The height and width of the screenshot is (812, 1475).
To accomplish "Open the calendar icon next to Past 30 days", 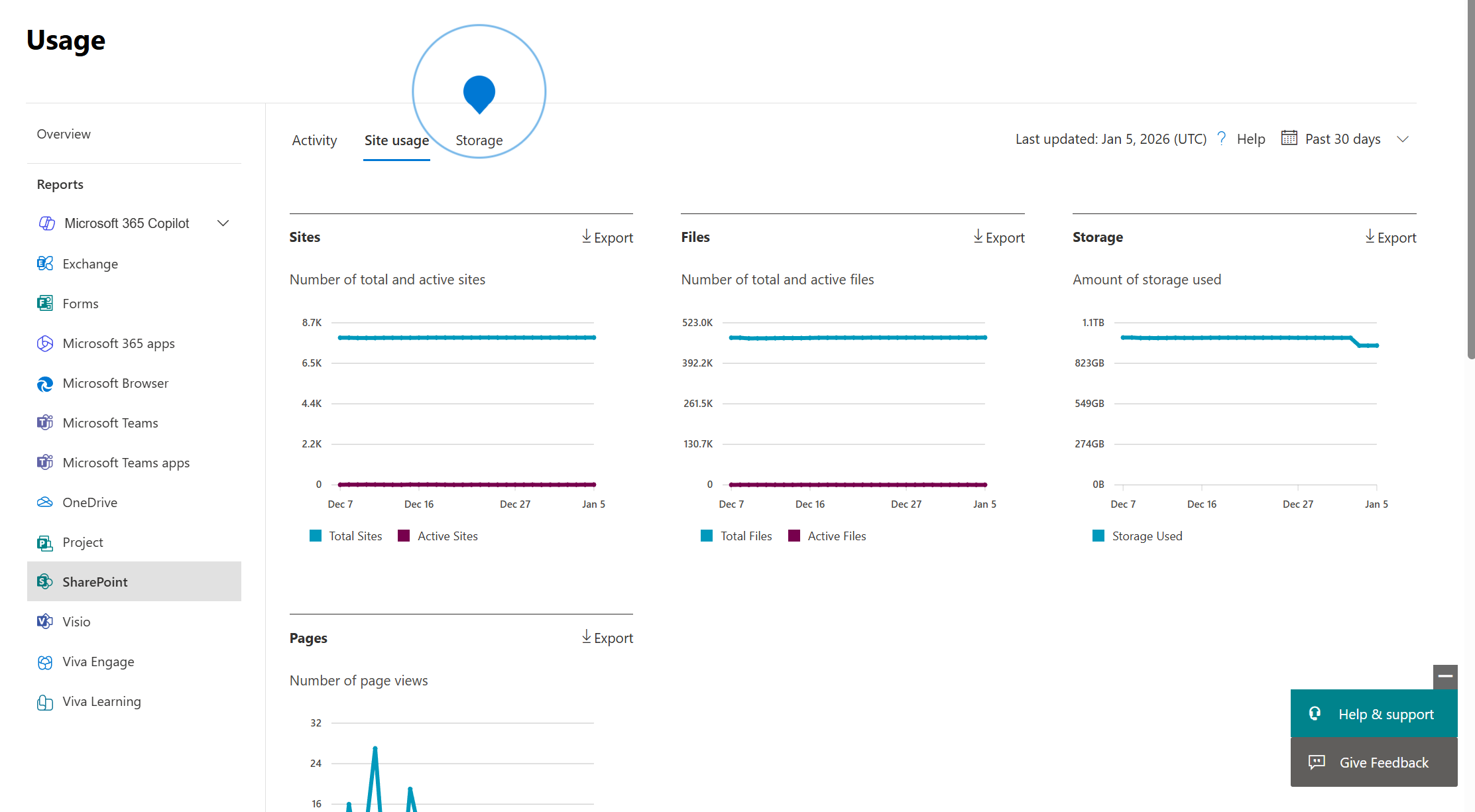I will tap(1289, 138).
